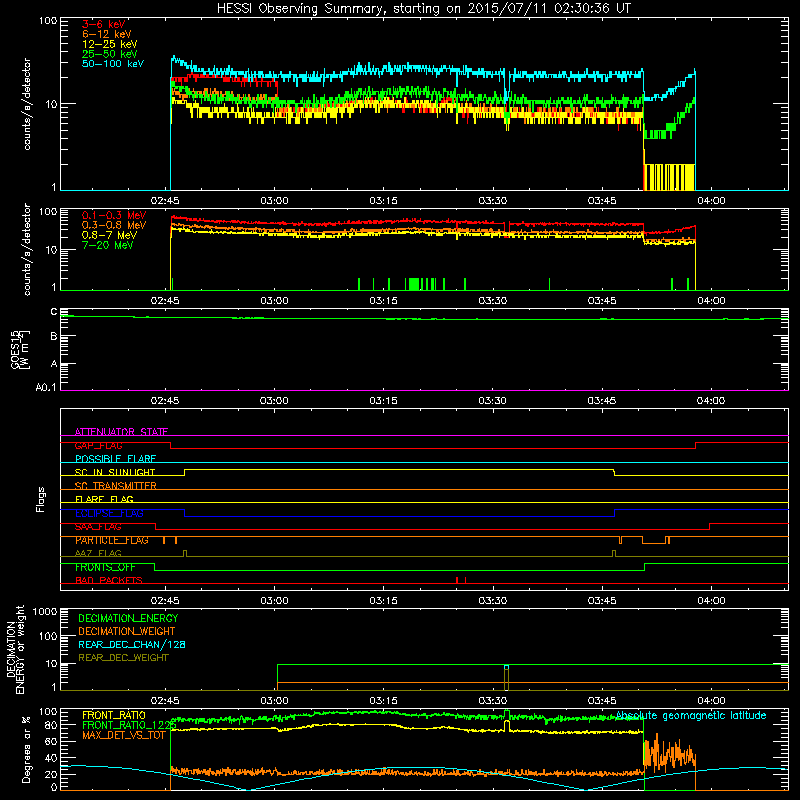The image size is (800, 800).
Task: Click the REAR_DEC_CHAN/128 legend label
Action: tap(132, 645)
